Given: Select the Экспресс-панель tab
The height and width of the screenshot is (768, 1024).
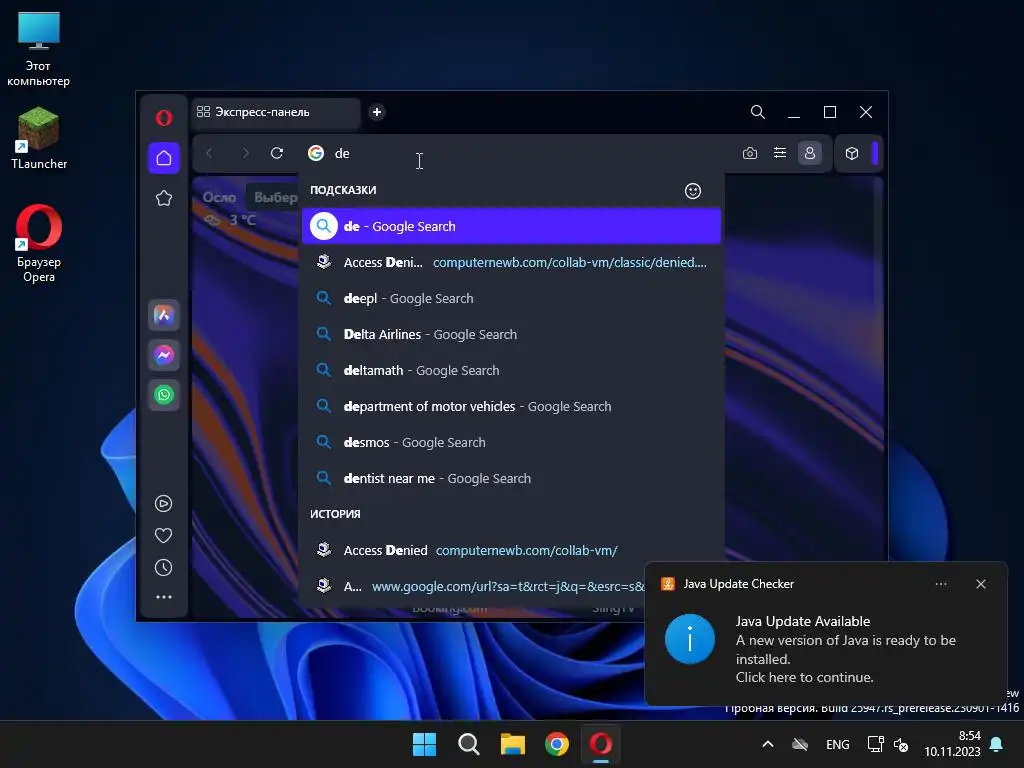Looking at the screenshot, I should (276, 112).
